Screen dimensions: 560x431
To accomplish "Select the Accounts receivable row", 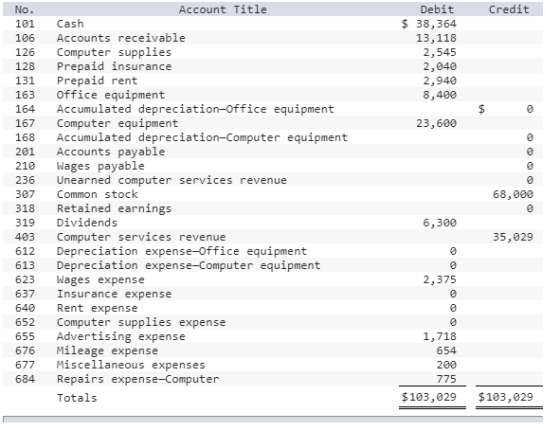I will click(x=273, y=38).
